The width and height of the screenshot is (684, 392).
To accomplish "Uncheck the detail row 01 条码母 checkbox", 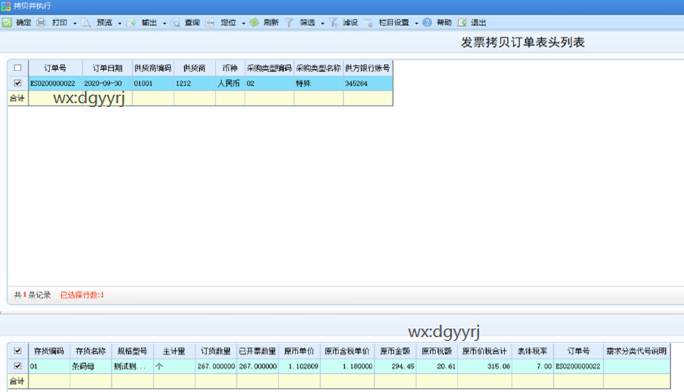I will click(17, 366).
